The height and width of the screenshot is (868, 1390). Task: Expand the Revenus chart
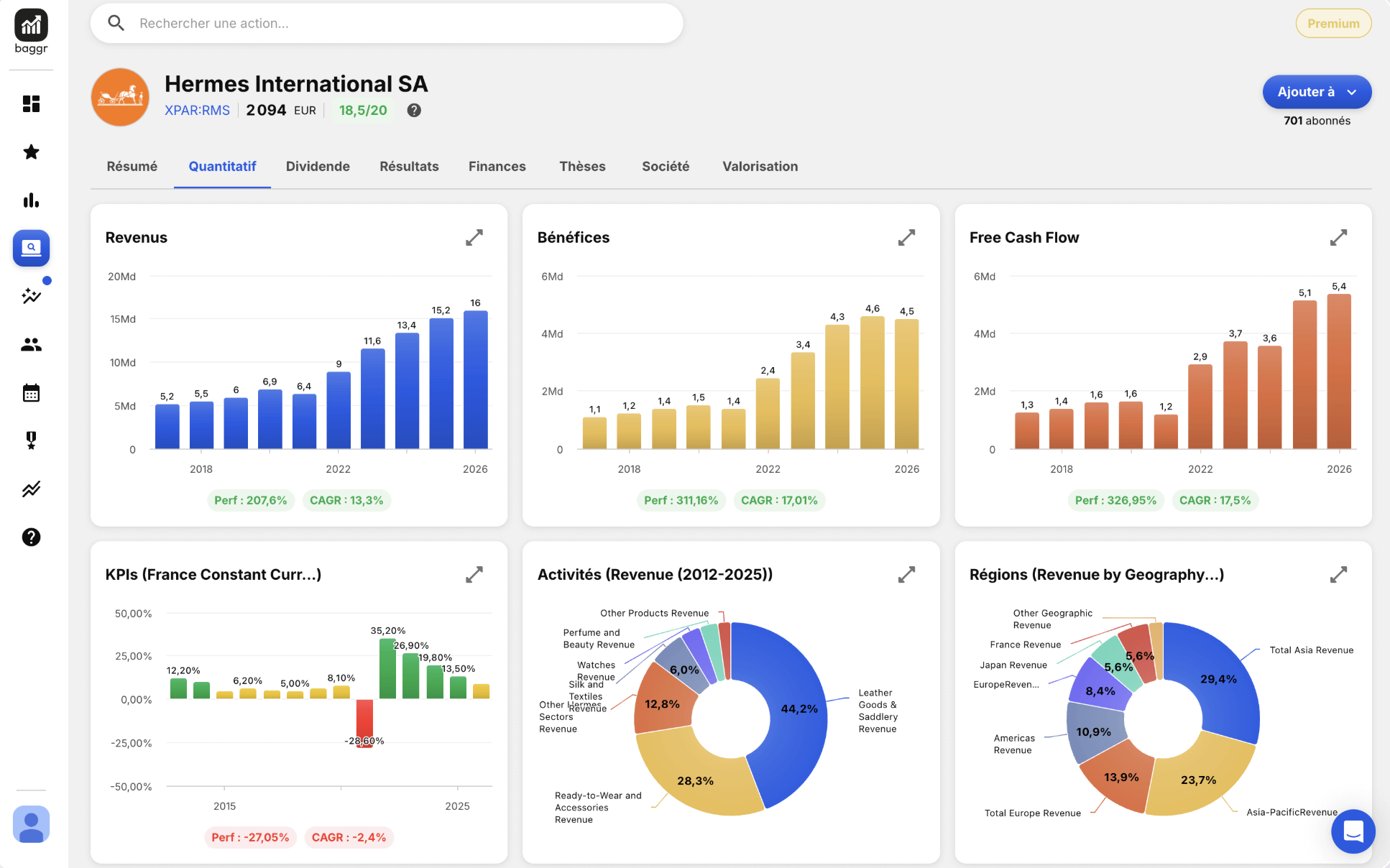[x=474, y=237]
